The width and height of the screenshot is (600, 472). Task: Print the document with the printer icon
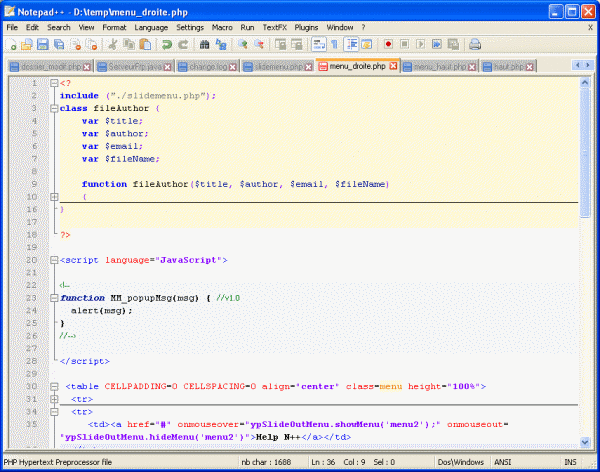pos(475,44)
